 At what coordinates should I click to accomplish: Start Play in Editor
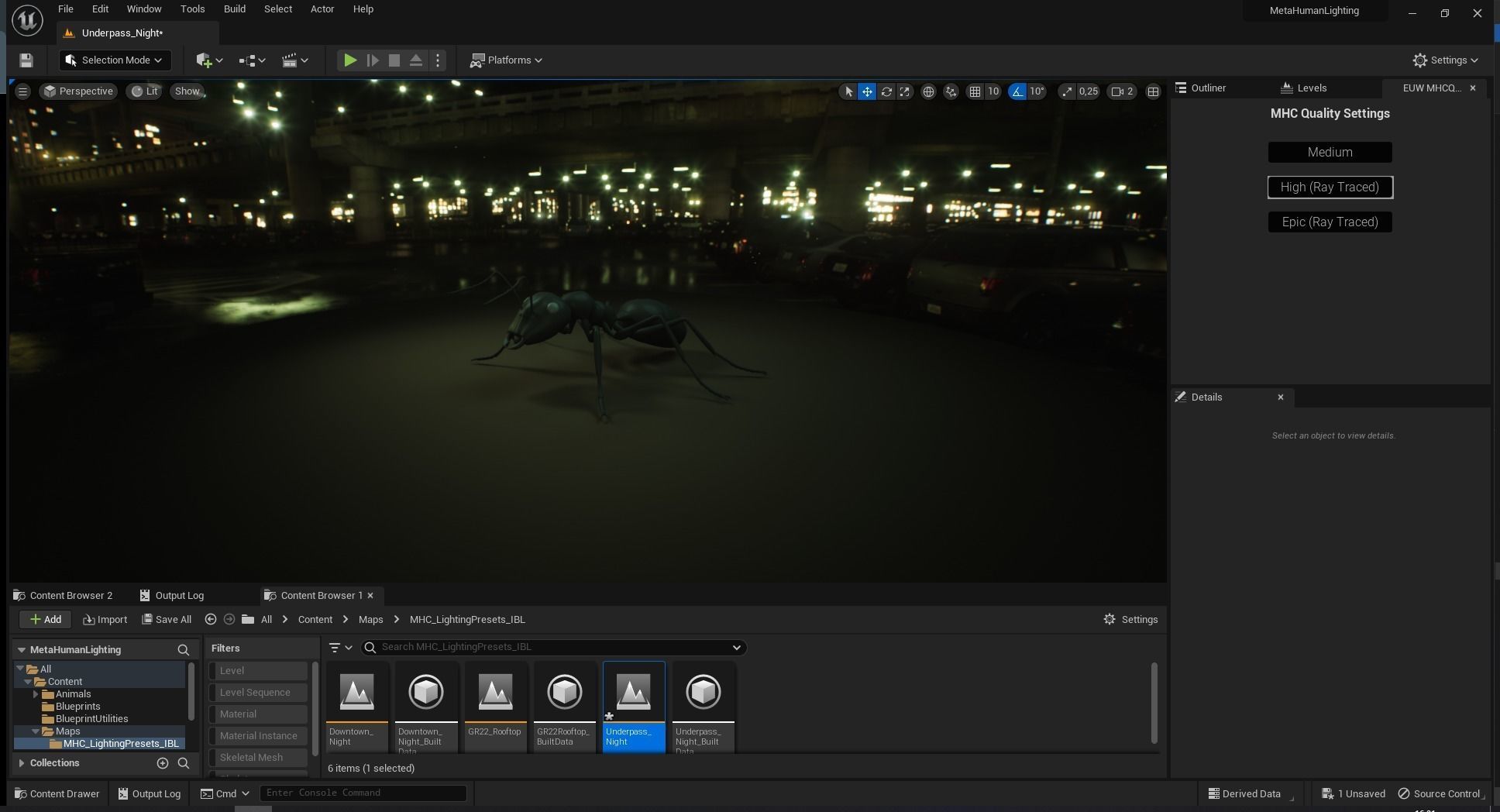point(350,60)
